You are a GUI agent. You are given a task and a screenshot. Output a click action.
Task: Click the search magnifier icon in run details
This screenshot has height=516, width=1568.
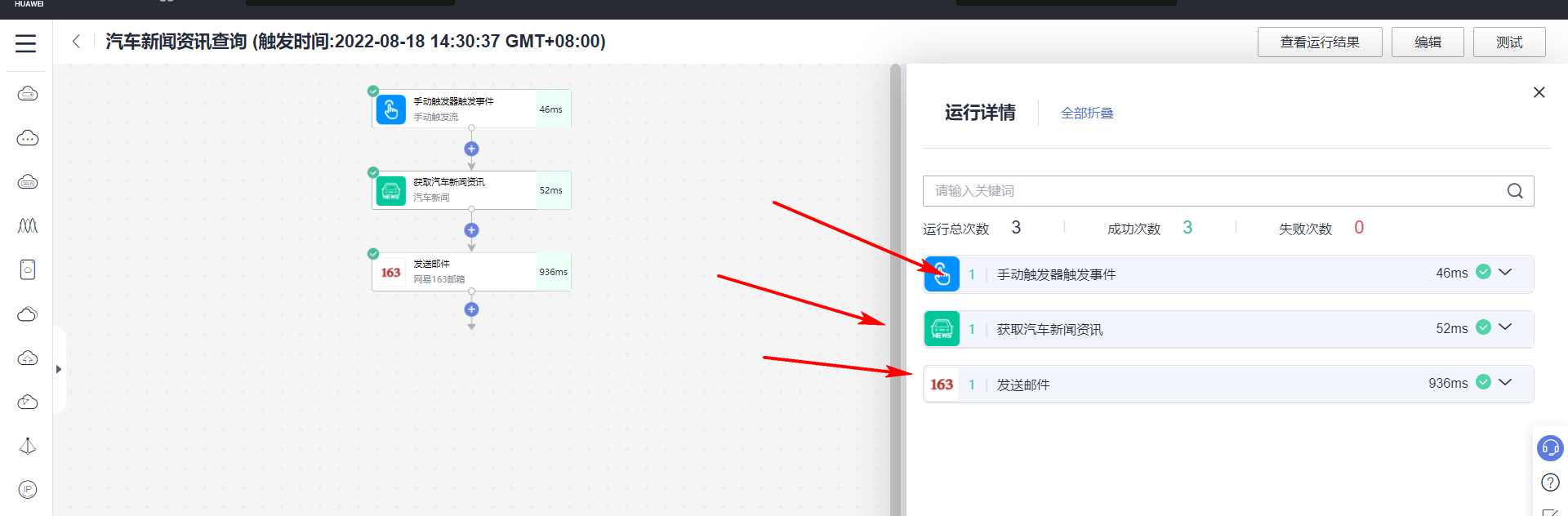pos(1515,191)
